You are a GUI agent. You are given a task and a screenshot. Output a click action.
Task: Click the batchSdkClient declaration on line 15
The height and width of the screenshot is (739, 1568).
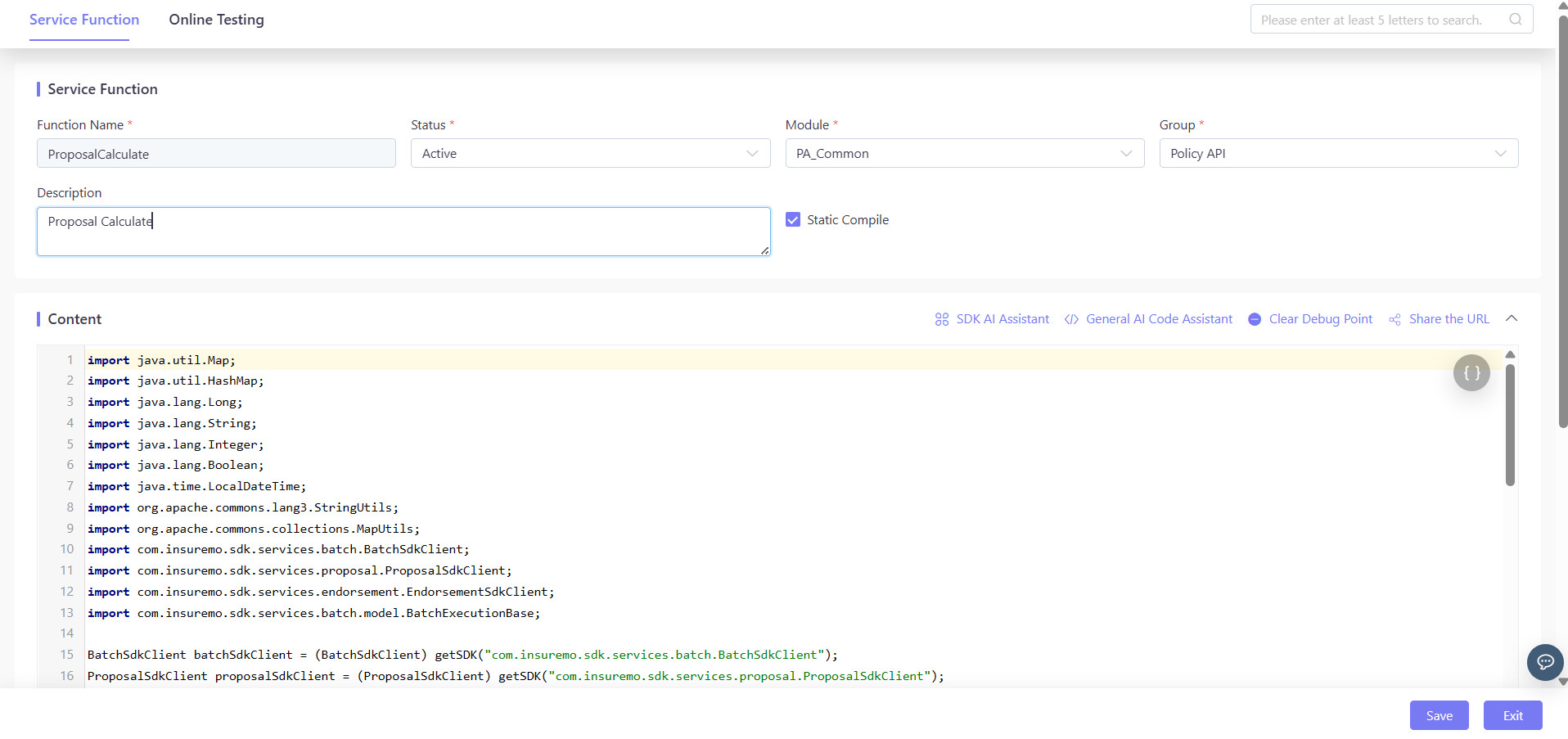click(x=463, y=655)
